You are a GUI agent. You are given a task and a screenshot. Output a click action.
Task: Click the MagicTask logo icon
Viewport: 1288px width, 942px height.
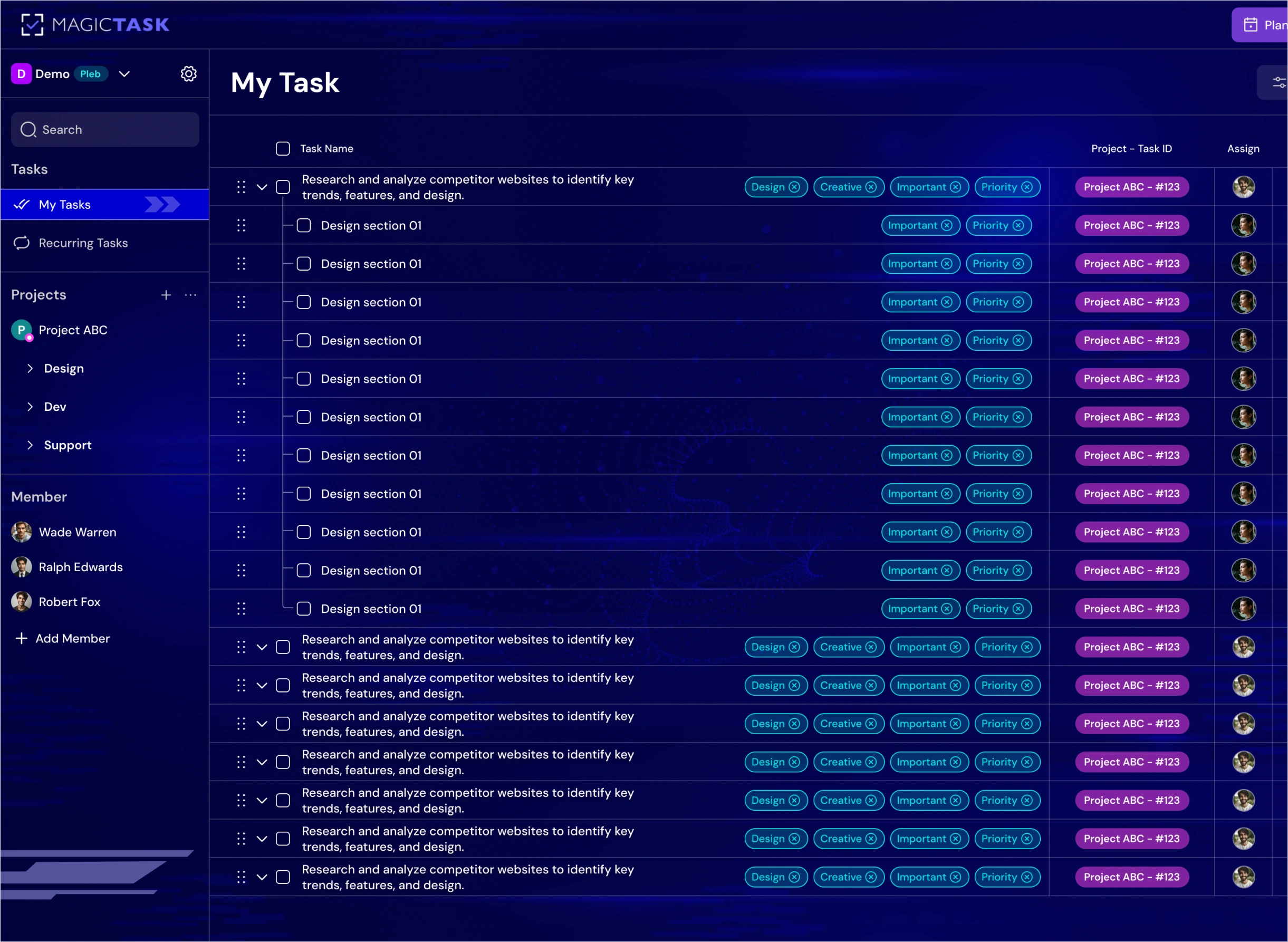(x=32, y=24)
